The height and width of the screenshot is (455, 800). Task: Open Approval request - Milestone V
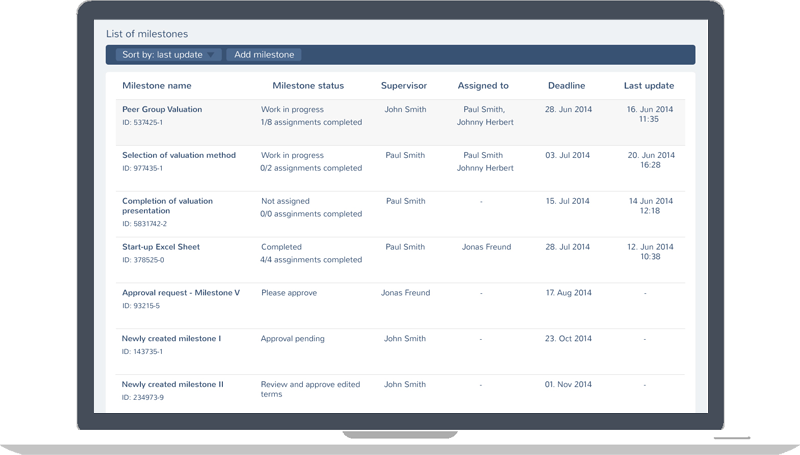point(181,293)
